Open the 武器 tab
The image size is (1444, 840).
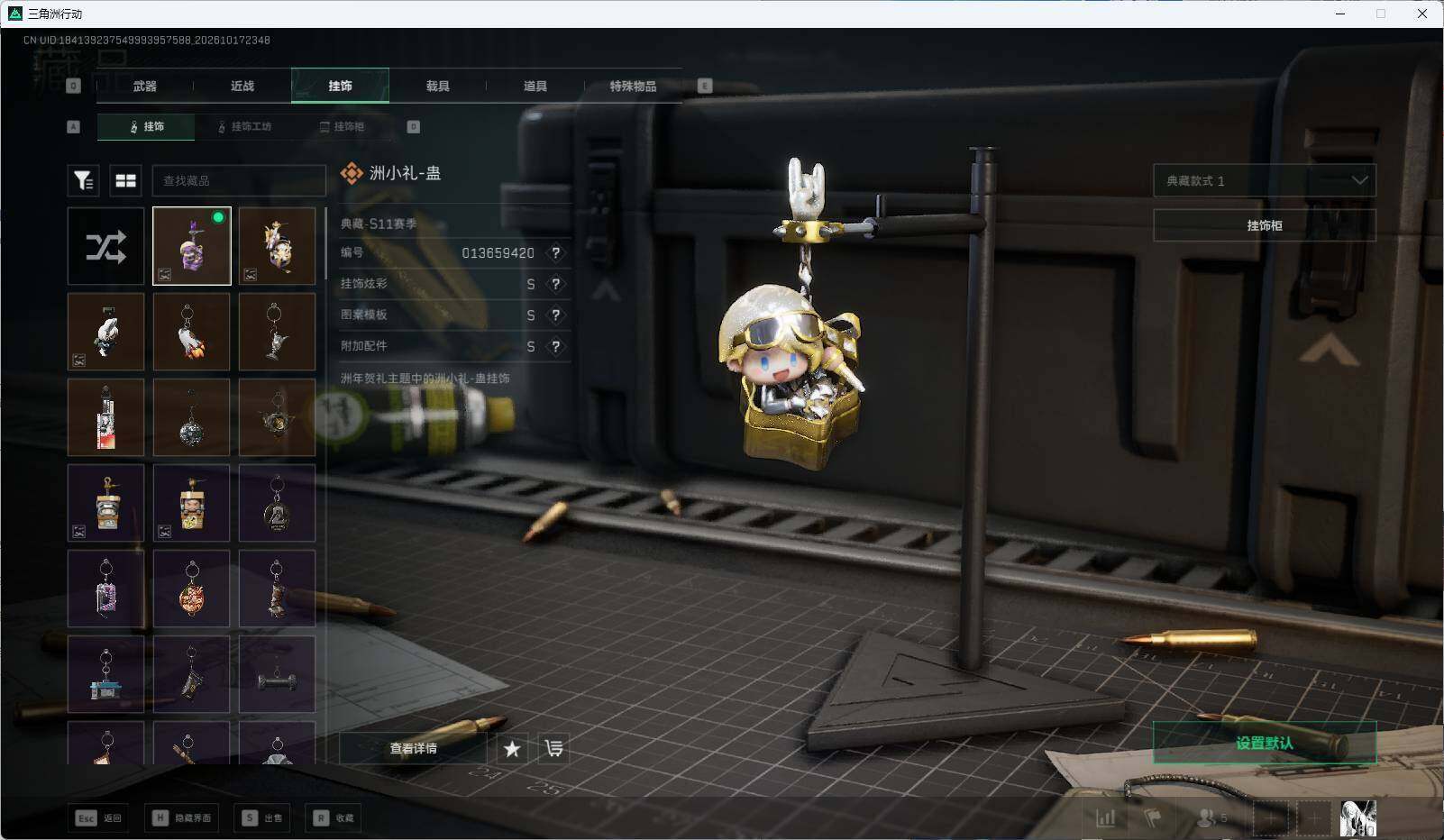144,86
